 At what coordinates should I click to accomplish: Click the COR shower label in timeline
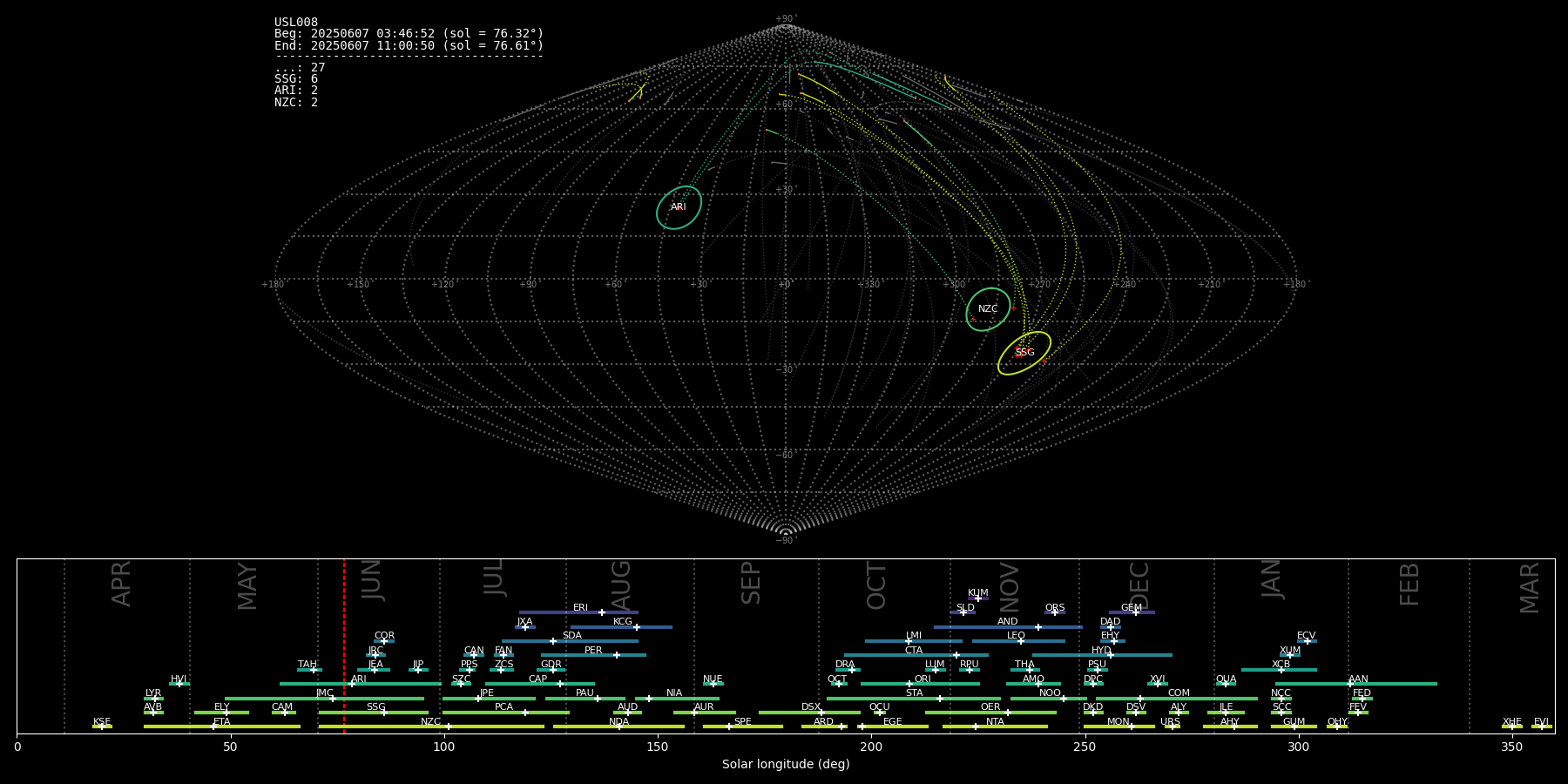(x=384, y=636)
